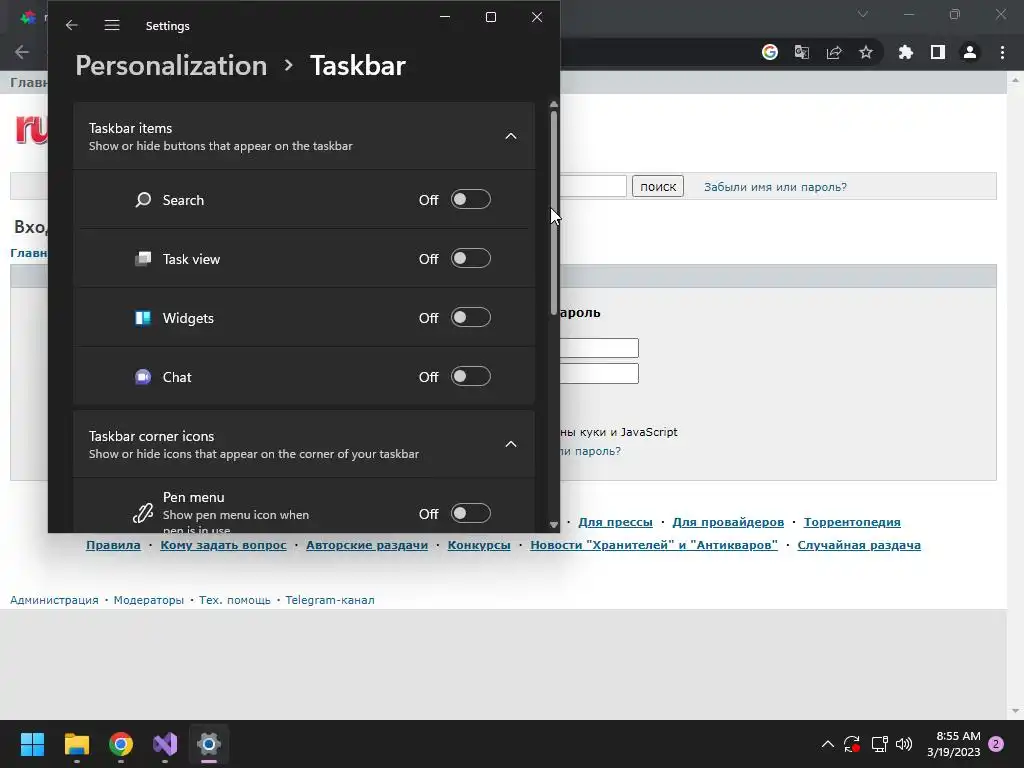Click the Settings gear taskbar icon
The width and height of the screenshot is (1024, 768).
[209, 744]
